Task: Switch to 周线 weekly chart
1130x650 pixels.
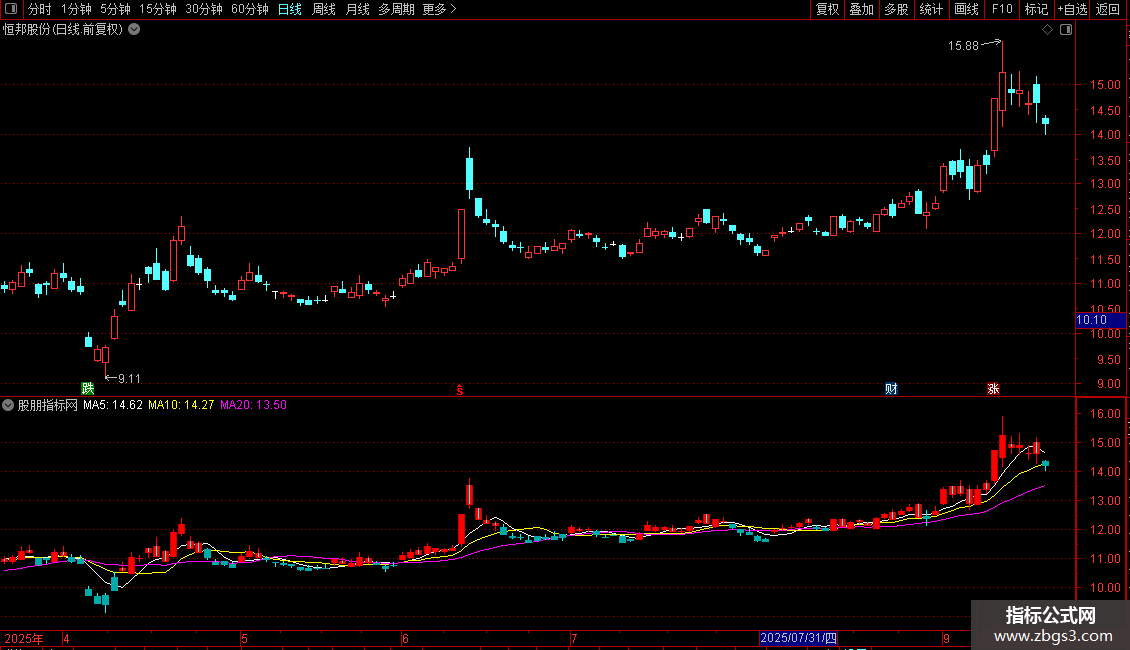Action: (324, 9)
